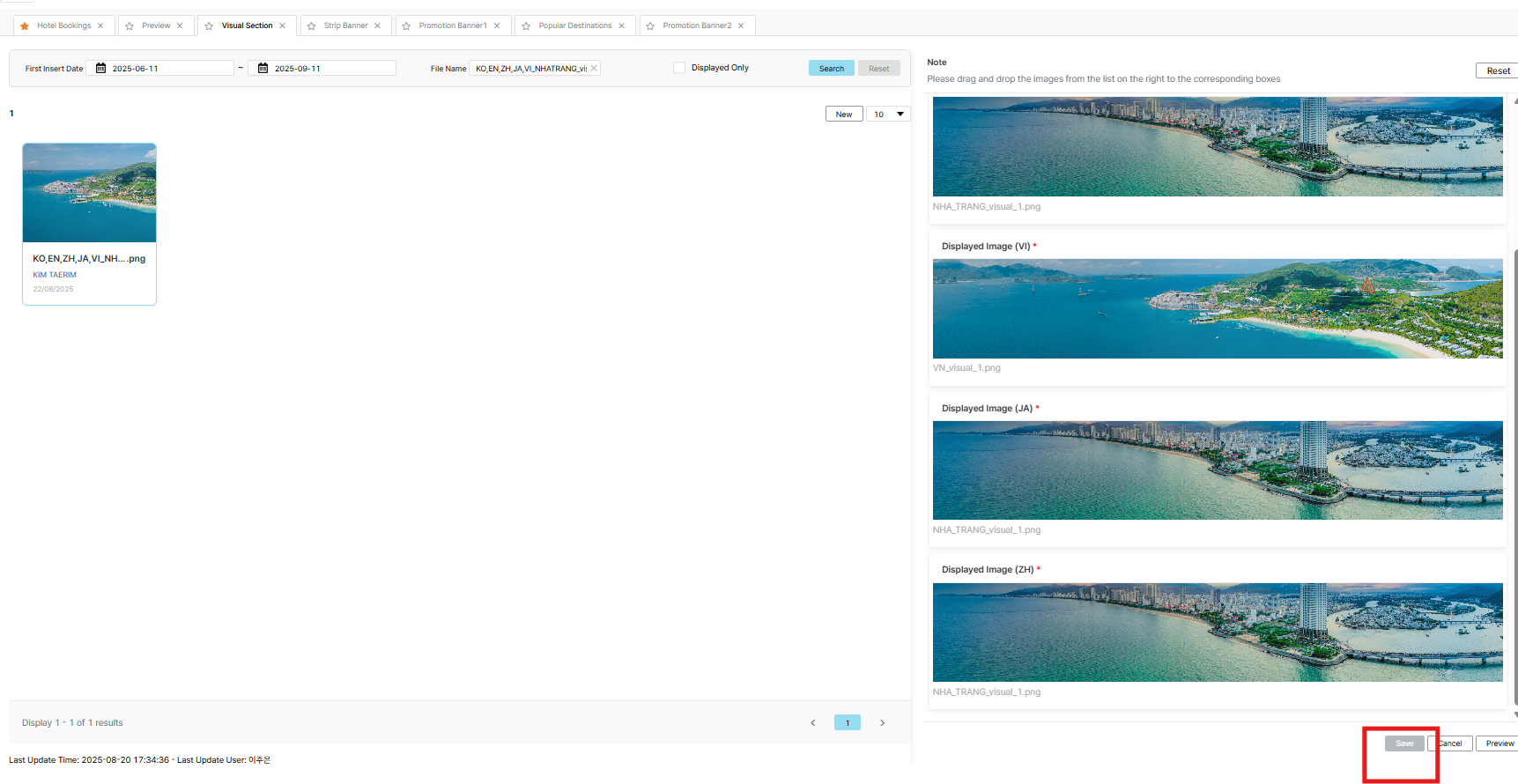Select the KO,EN,ZH,JA,VI_NH image thumbnail card

click(89, 224)
